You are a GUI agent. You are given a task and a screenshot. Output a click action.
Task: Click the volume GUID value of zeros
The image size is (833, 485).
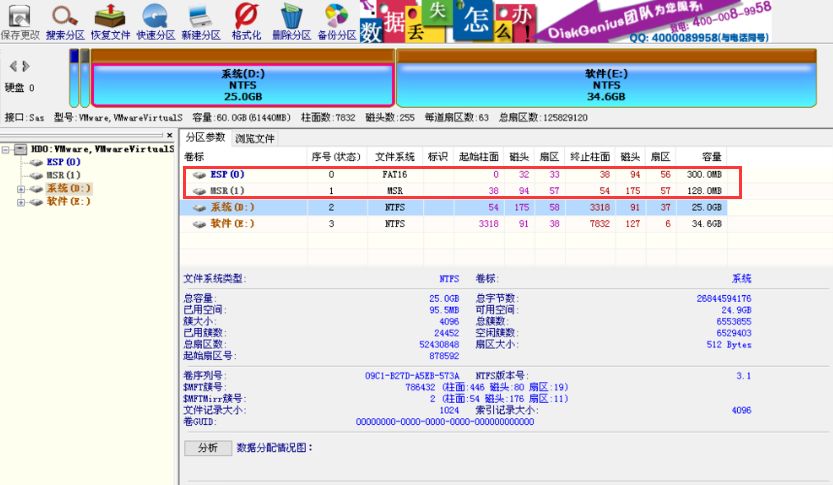tap(445, 422)
